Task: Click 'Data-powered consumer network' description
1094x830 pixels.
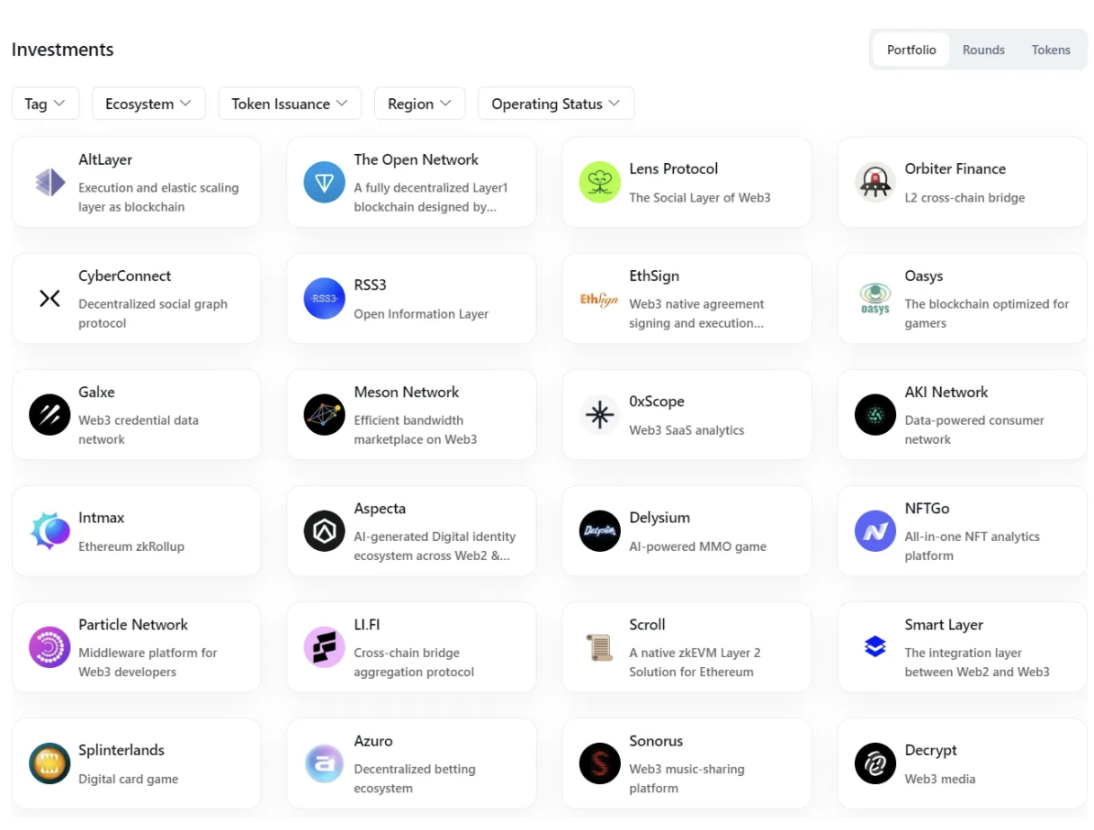Action: (x=974, y=430)
